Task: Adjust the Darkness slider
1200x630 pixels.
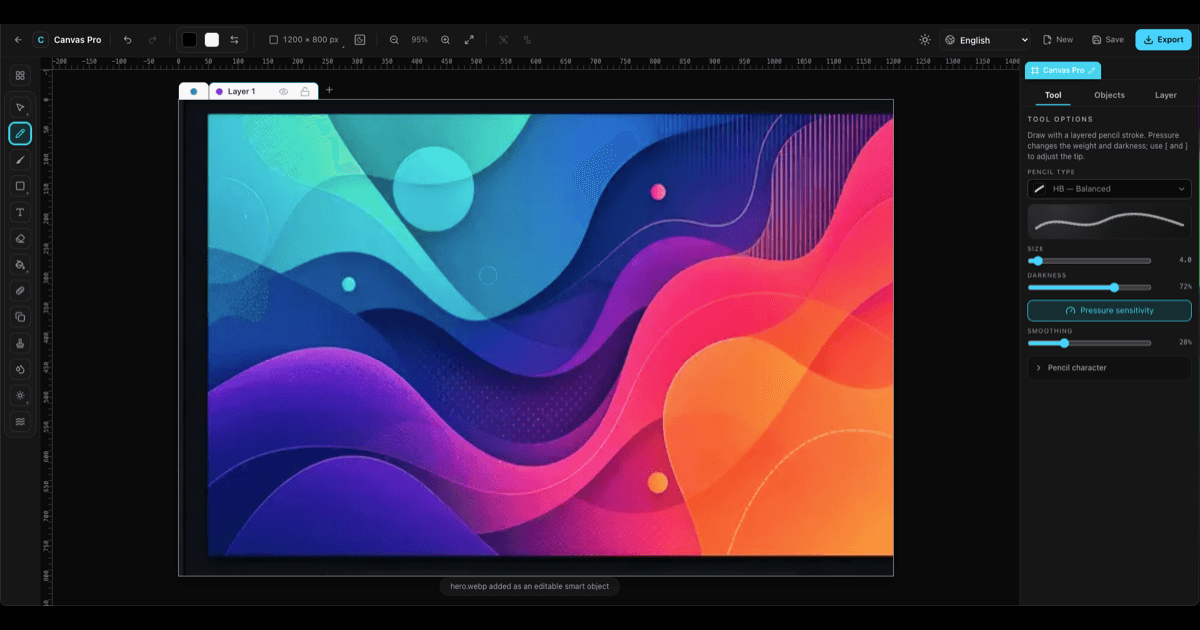Action: 1089,287
